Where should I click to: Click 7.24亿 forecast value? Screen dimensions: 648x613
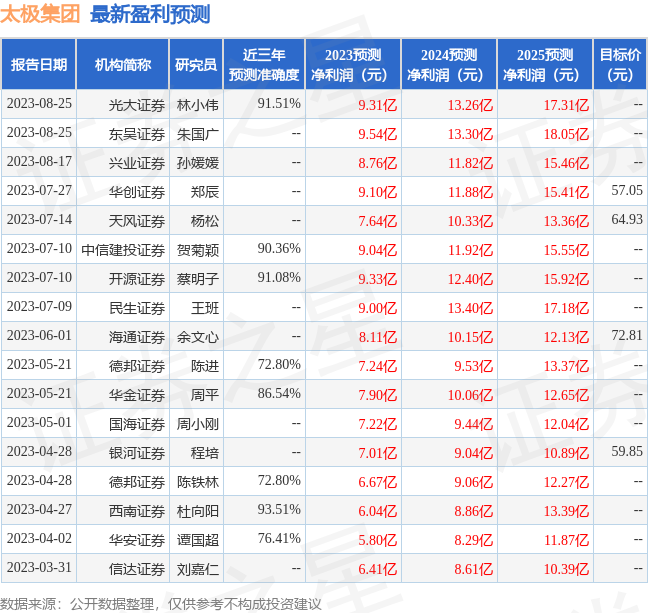pyautogui.click(x=377, y=366)
